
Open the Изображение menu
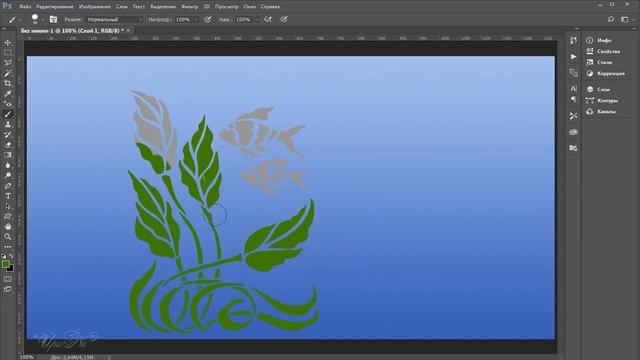95,7
